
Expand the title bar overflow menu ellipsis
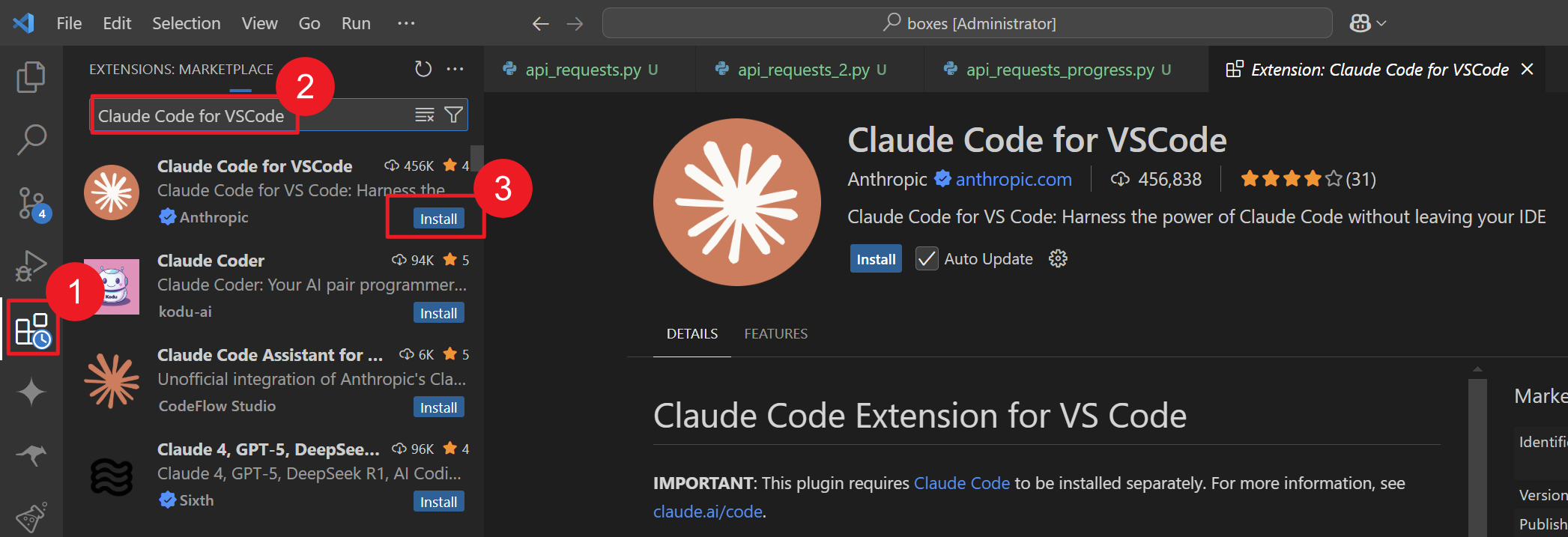pyautogui.click(x=406, y=23)
